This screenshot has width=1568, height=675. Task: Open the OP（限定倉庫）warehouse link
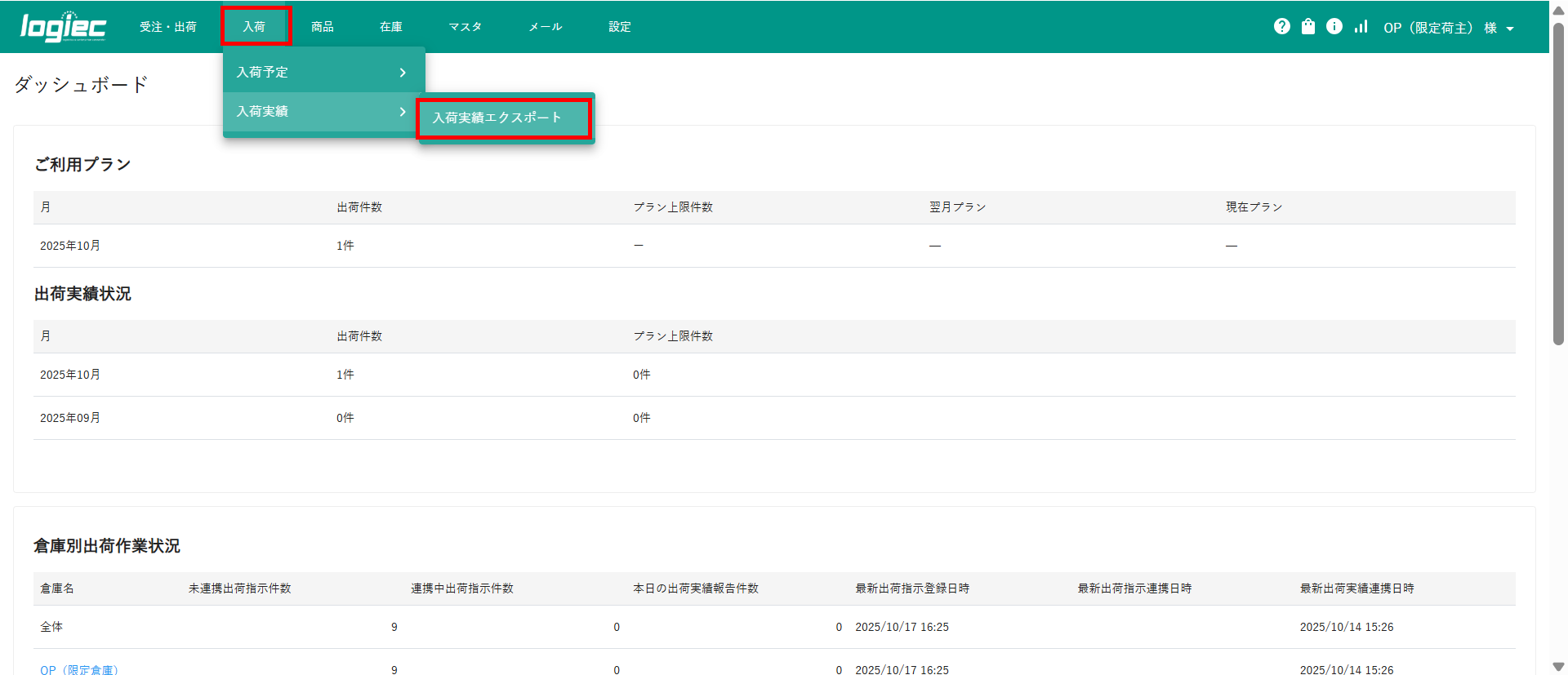(79, 669)
